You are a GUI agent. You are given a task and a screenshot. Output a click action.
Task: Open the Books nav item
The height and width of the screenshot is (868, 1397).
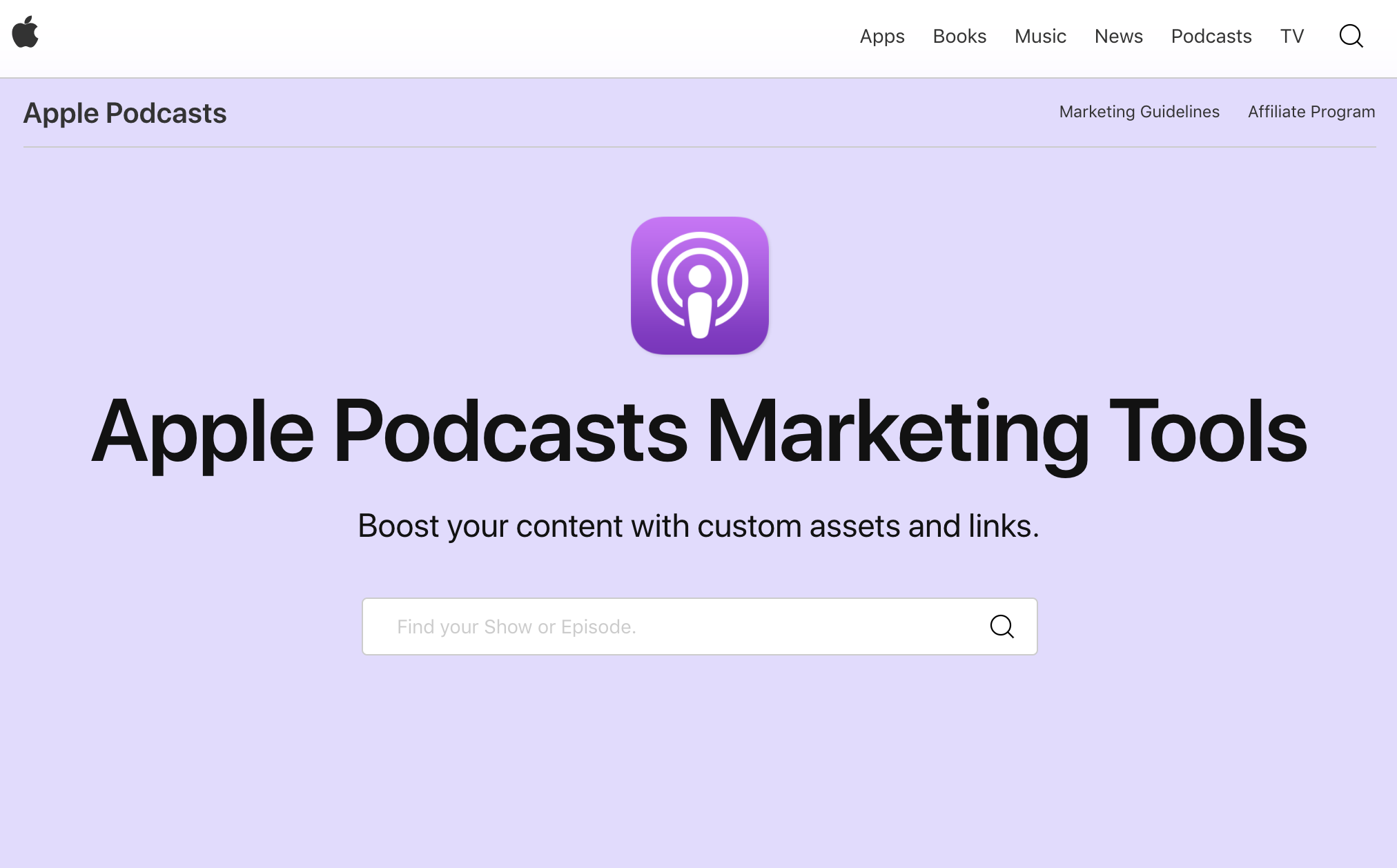point(959,36)
